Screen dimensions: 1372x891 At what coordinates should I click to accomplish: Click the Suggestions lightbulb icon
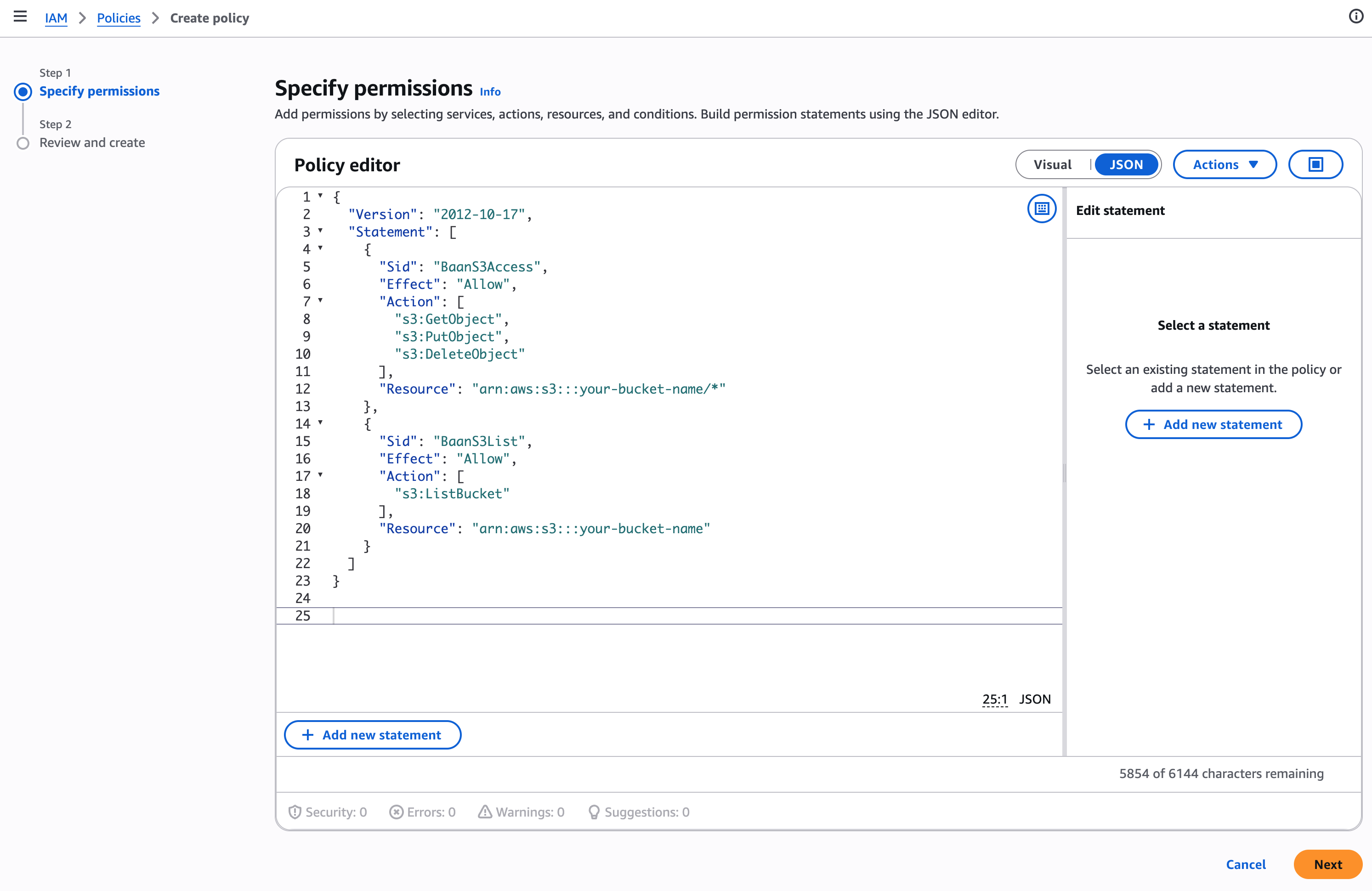coord(594,812)
